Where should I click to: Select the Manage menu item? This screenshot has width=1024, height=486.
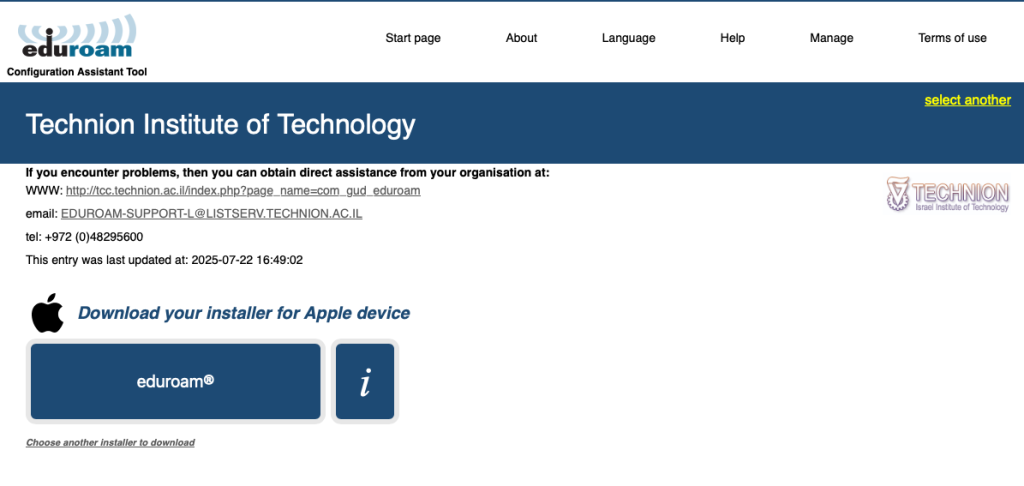tap(831, 38)
